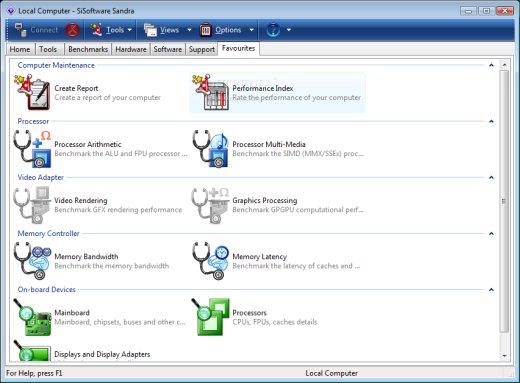Click the Computer Maintenance heading
The width and height of the screenshot is (520, 383).
(56, 65)
